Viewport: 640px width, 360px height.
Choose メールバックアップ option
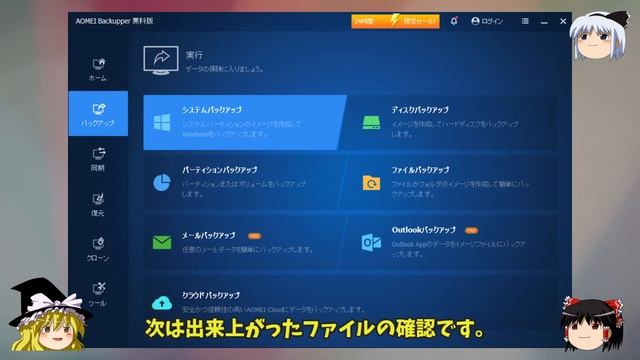coord(244,242)
